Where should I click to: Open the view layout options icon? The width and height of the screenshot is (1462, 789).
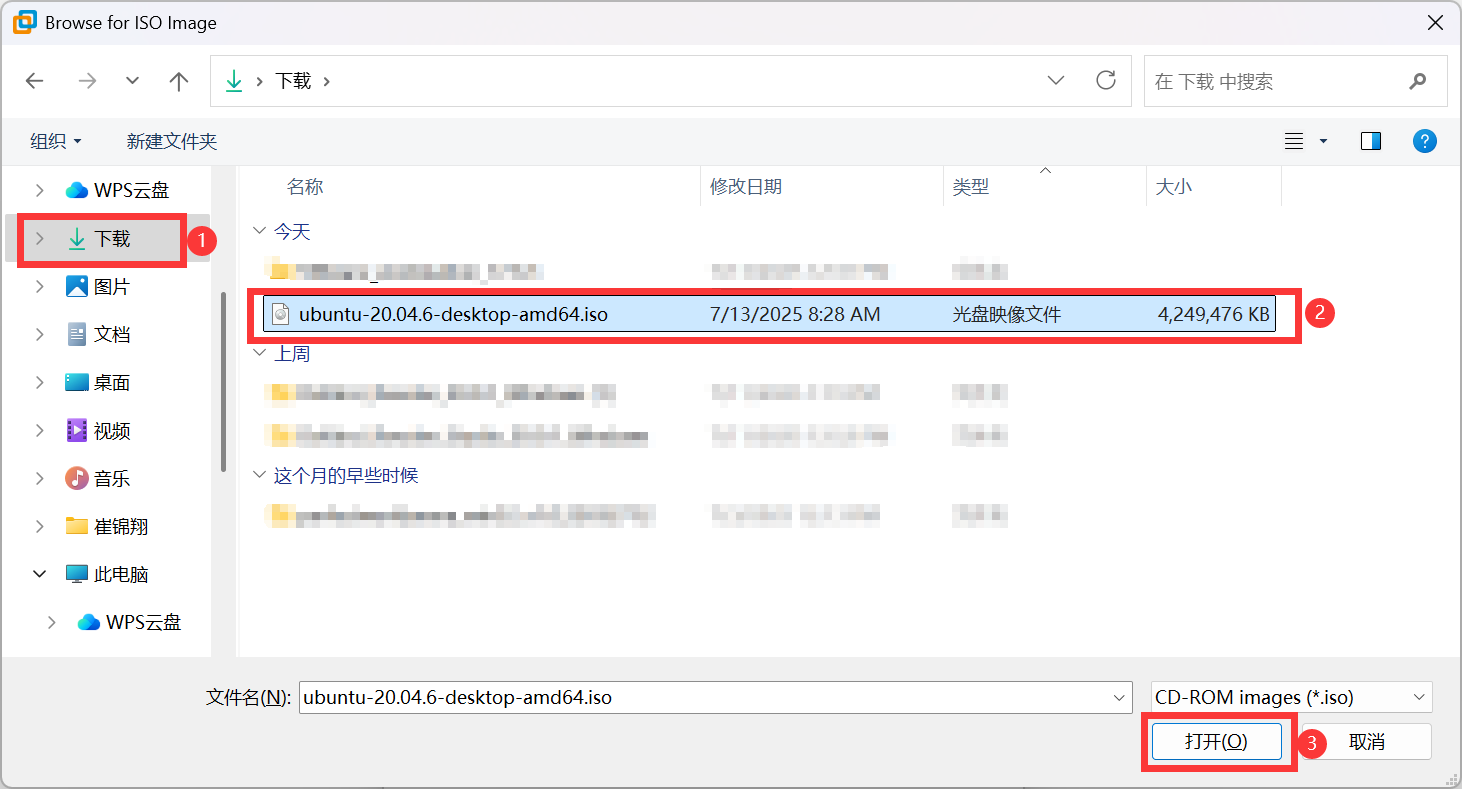coord(1294,141)
